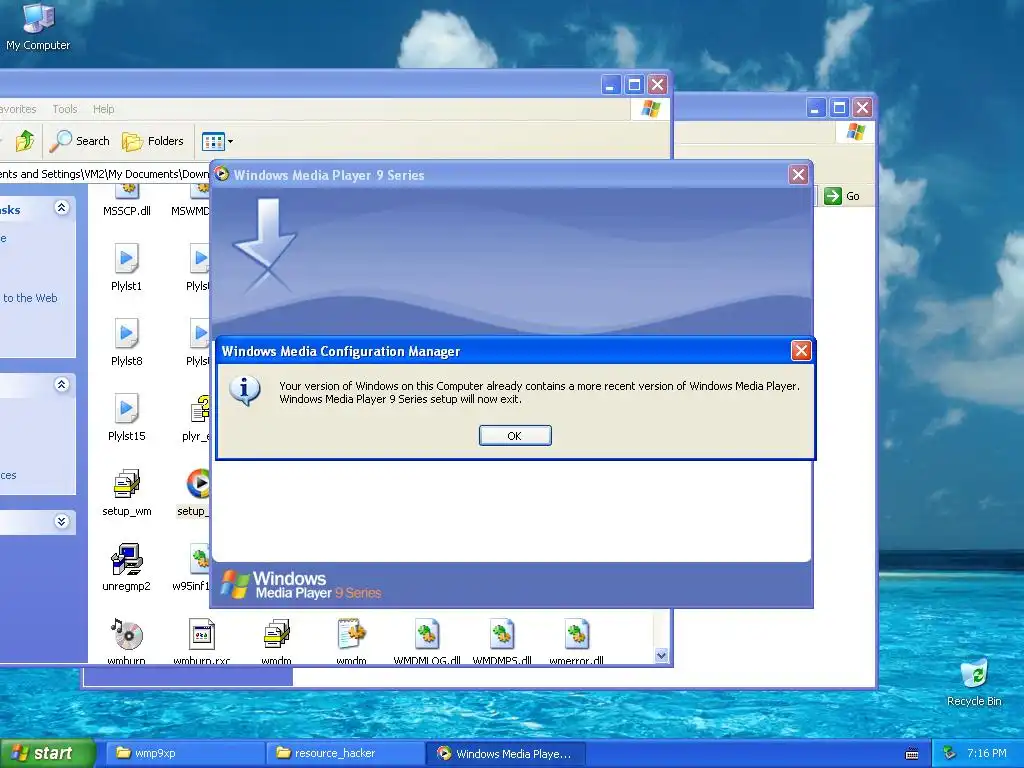Image resolution: width=1024 pixels, height=768 pixels.
Task: Click the Up folder toolbar icon
Action: click(x=25, y=140)
